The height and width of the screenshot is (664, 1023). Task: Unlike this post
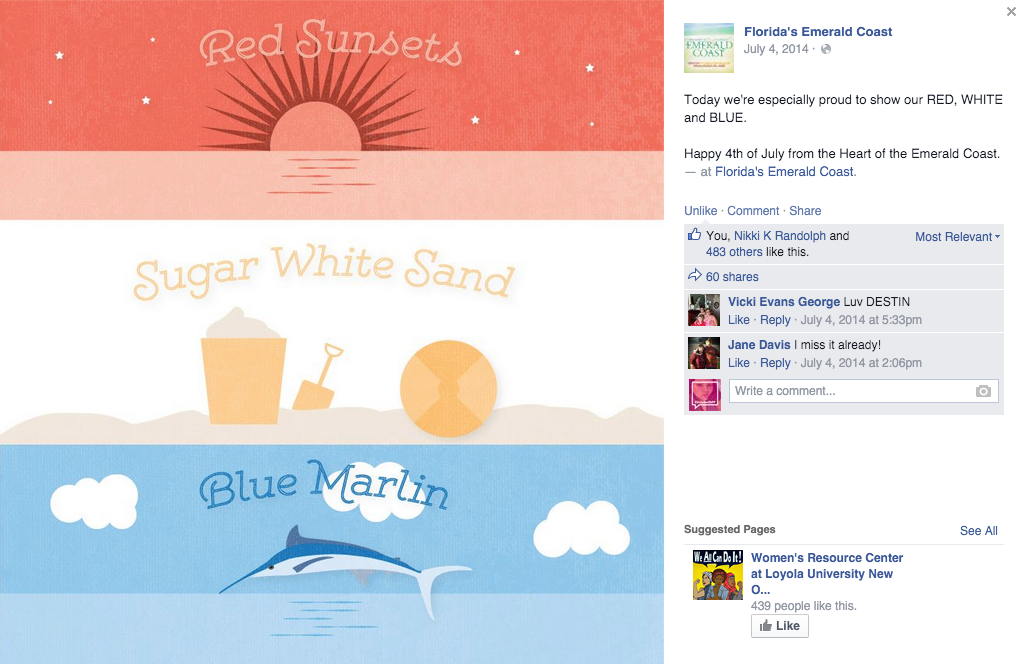coord(701,211)
